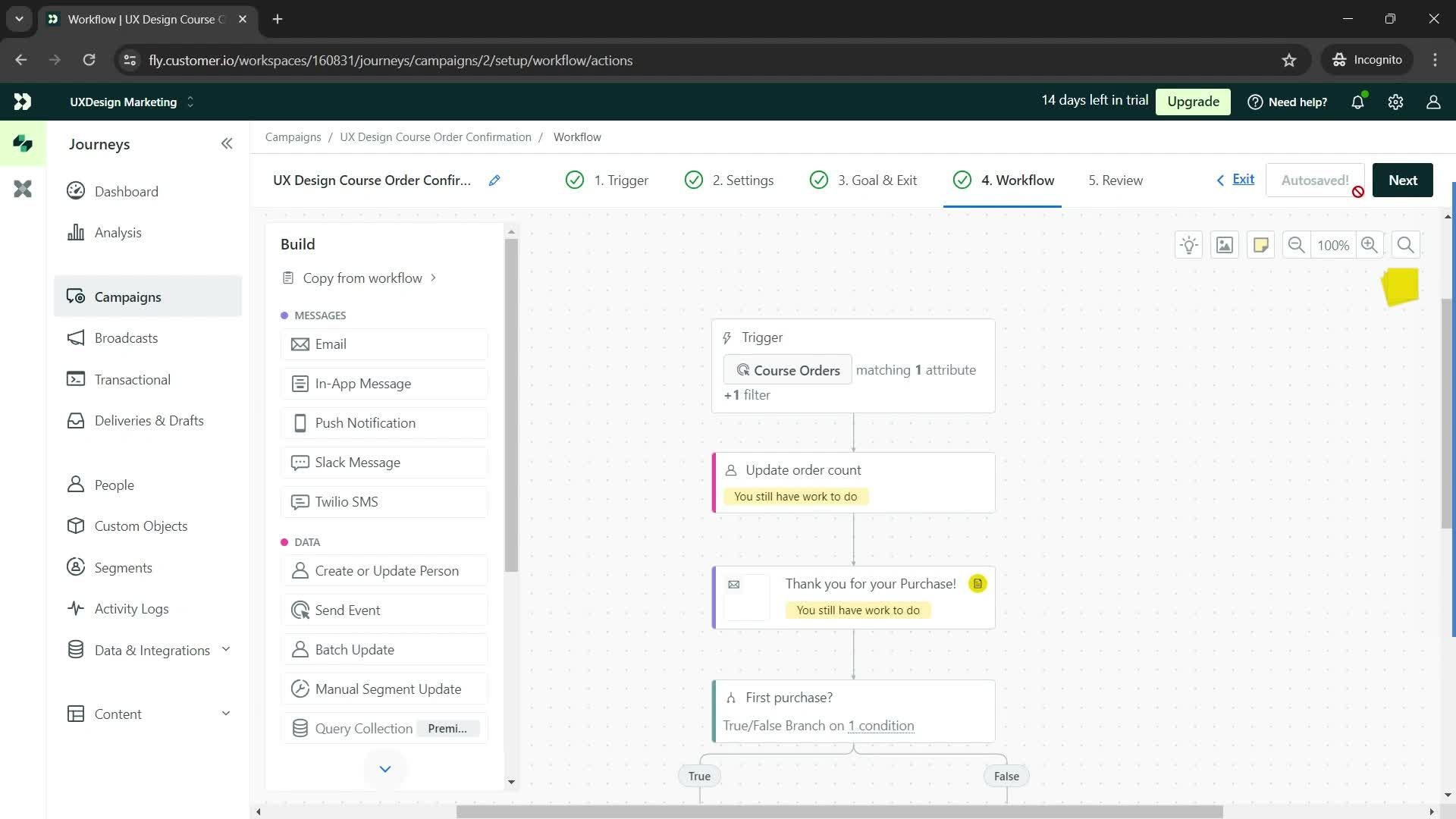Select the 5. Review tab
Image resolution: width=1456 pixels, height=819 pixels.
1116,180
